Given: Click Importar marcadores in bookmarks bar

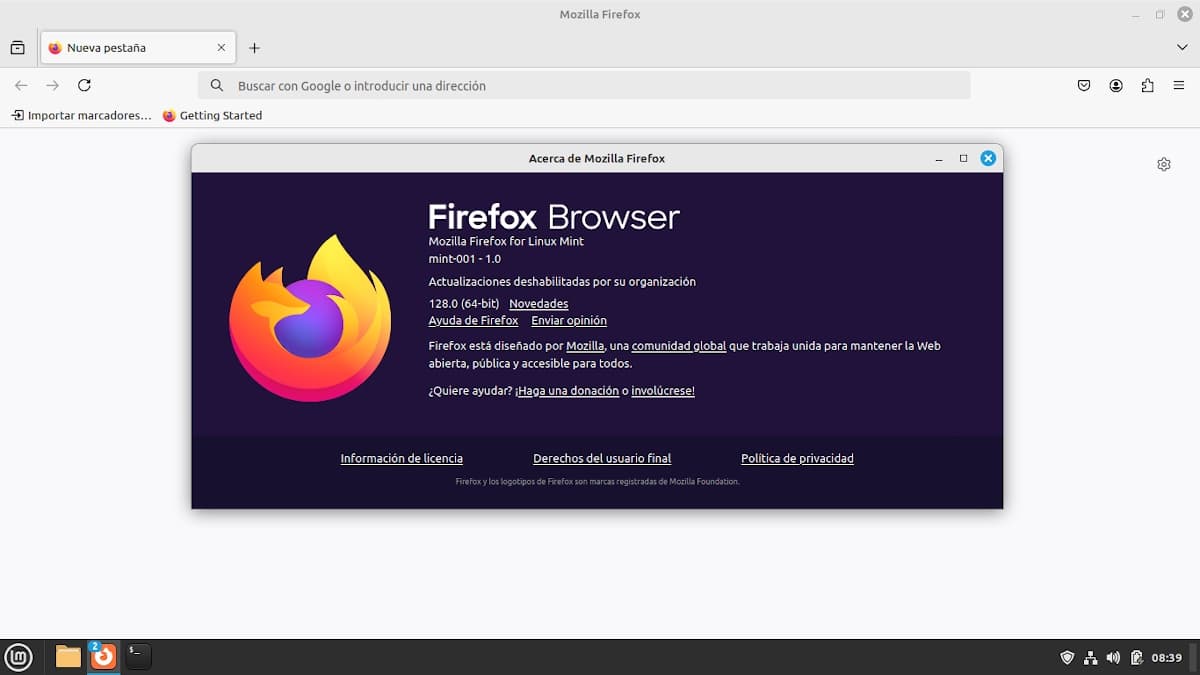Looking at the screenshot, I should 79,115.
